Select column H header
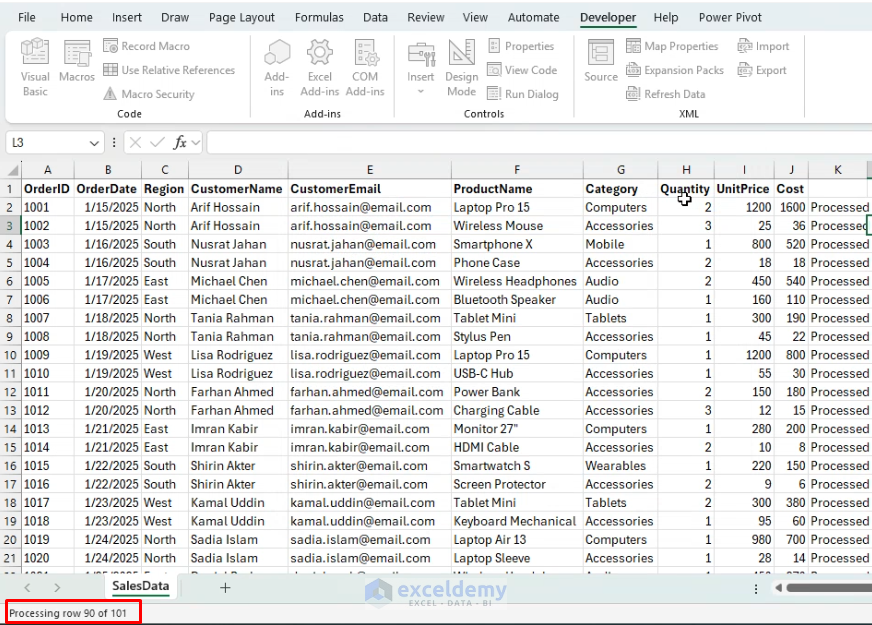 point(686,170)
